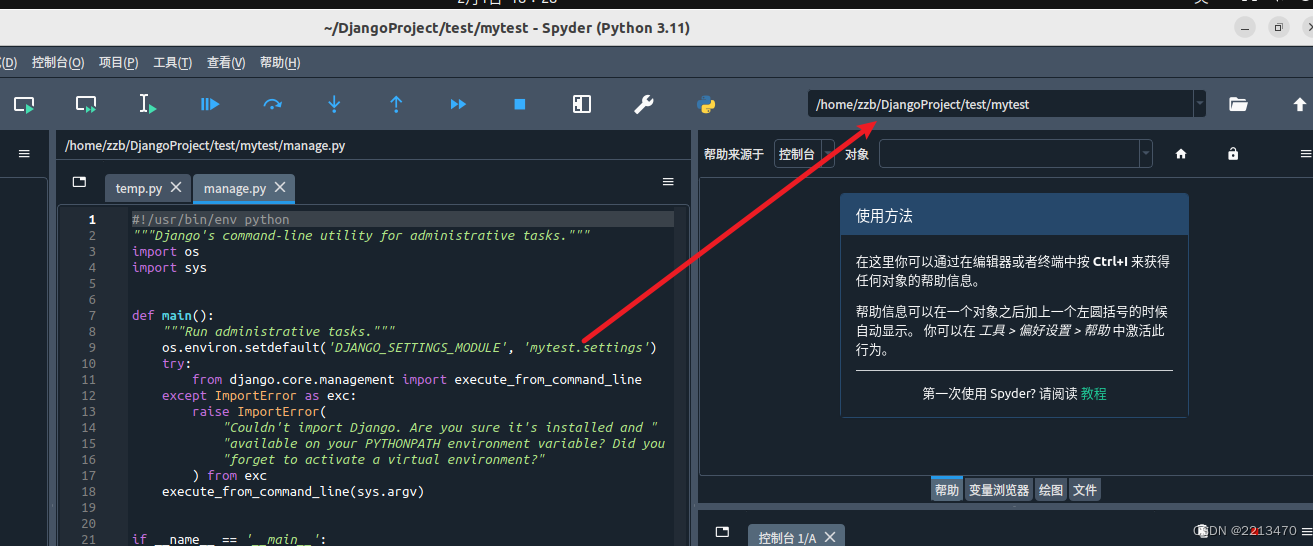Viewport: 1313px width, 546px height.
Task: Switch to the 帮助 pane tab
Action: [946, 490]
